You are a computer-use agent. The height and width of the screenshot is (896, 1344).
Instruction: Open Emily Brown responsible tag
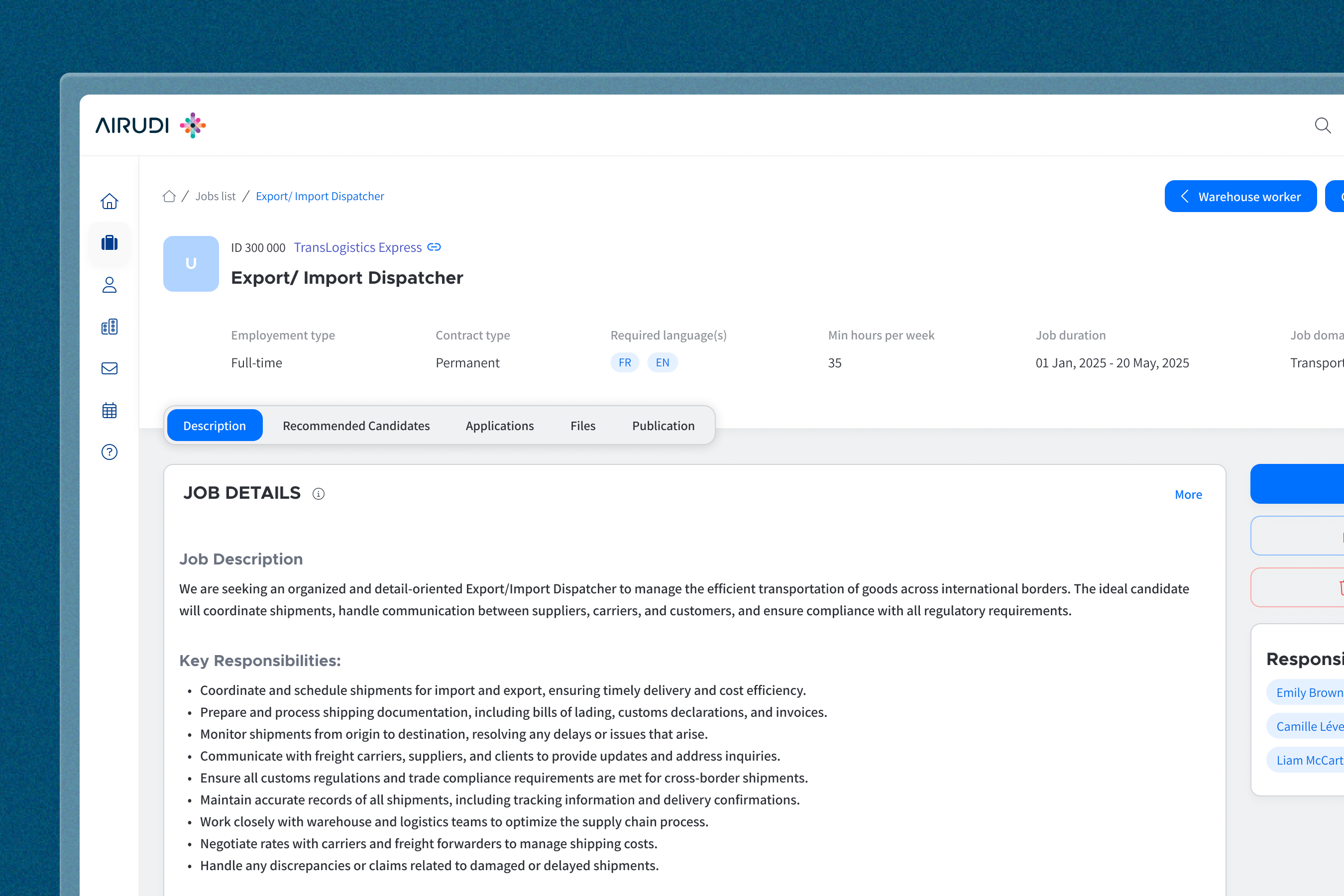[1306, 692]
